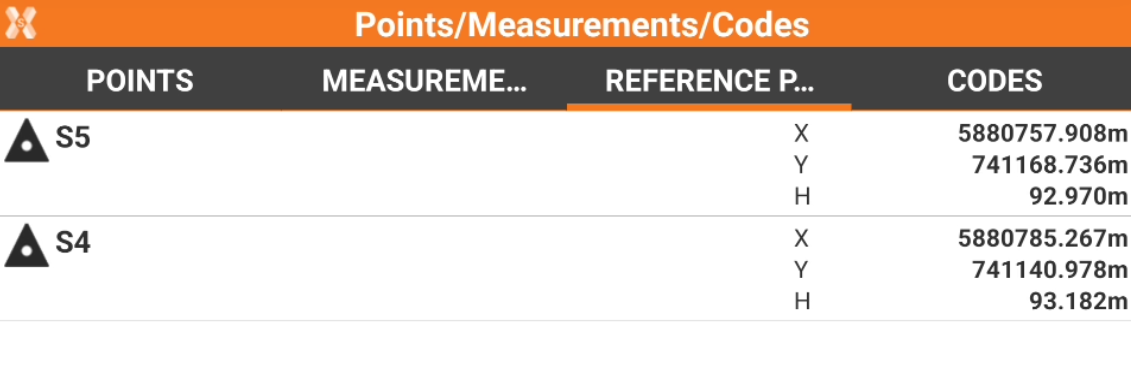
Task: Click the H label in the S5 row
Action: [x=801, y=196]
